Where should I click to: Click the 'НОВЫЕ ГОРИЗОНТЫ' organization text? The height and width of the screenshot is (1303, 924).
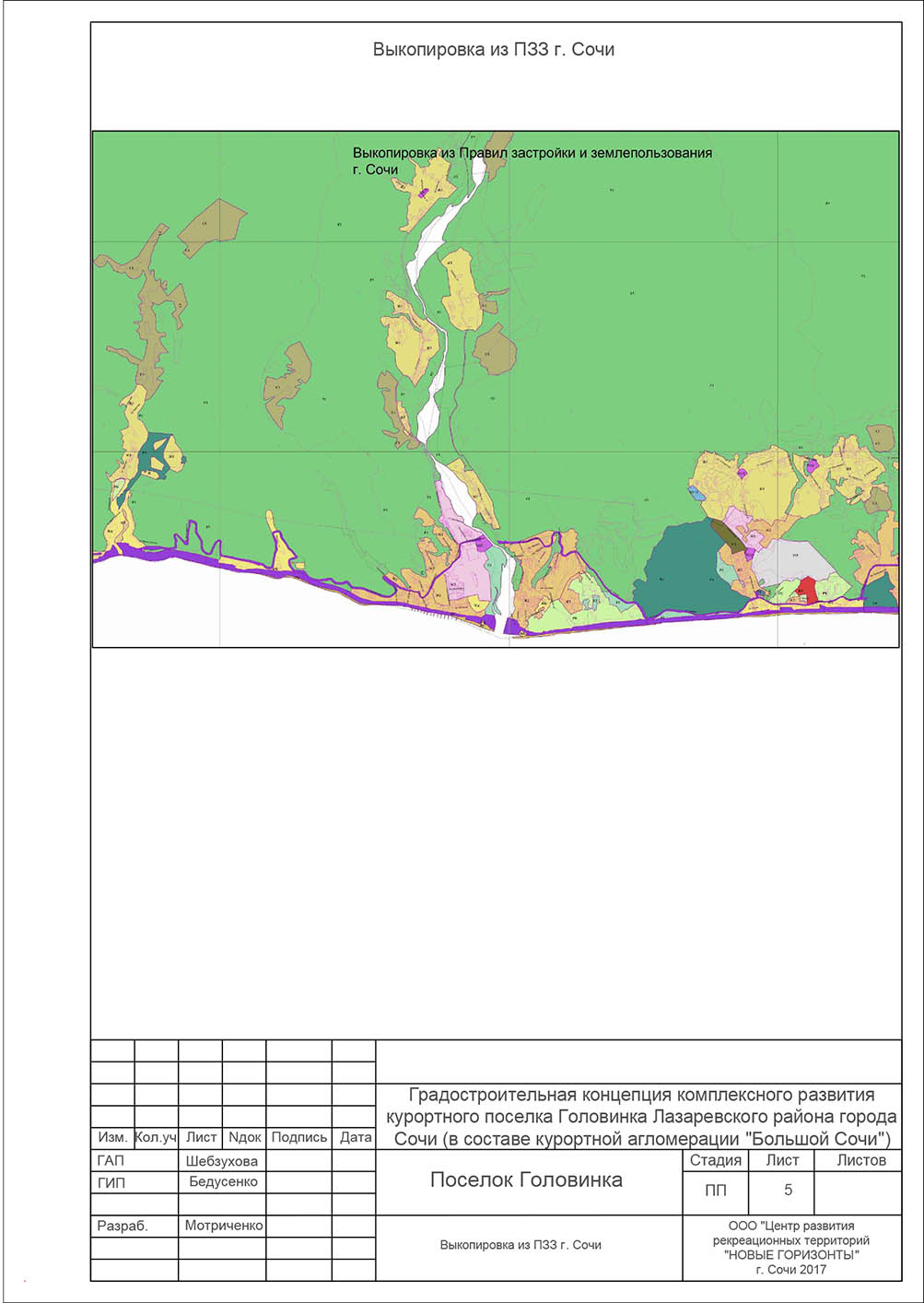tap(791, 1254)
